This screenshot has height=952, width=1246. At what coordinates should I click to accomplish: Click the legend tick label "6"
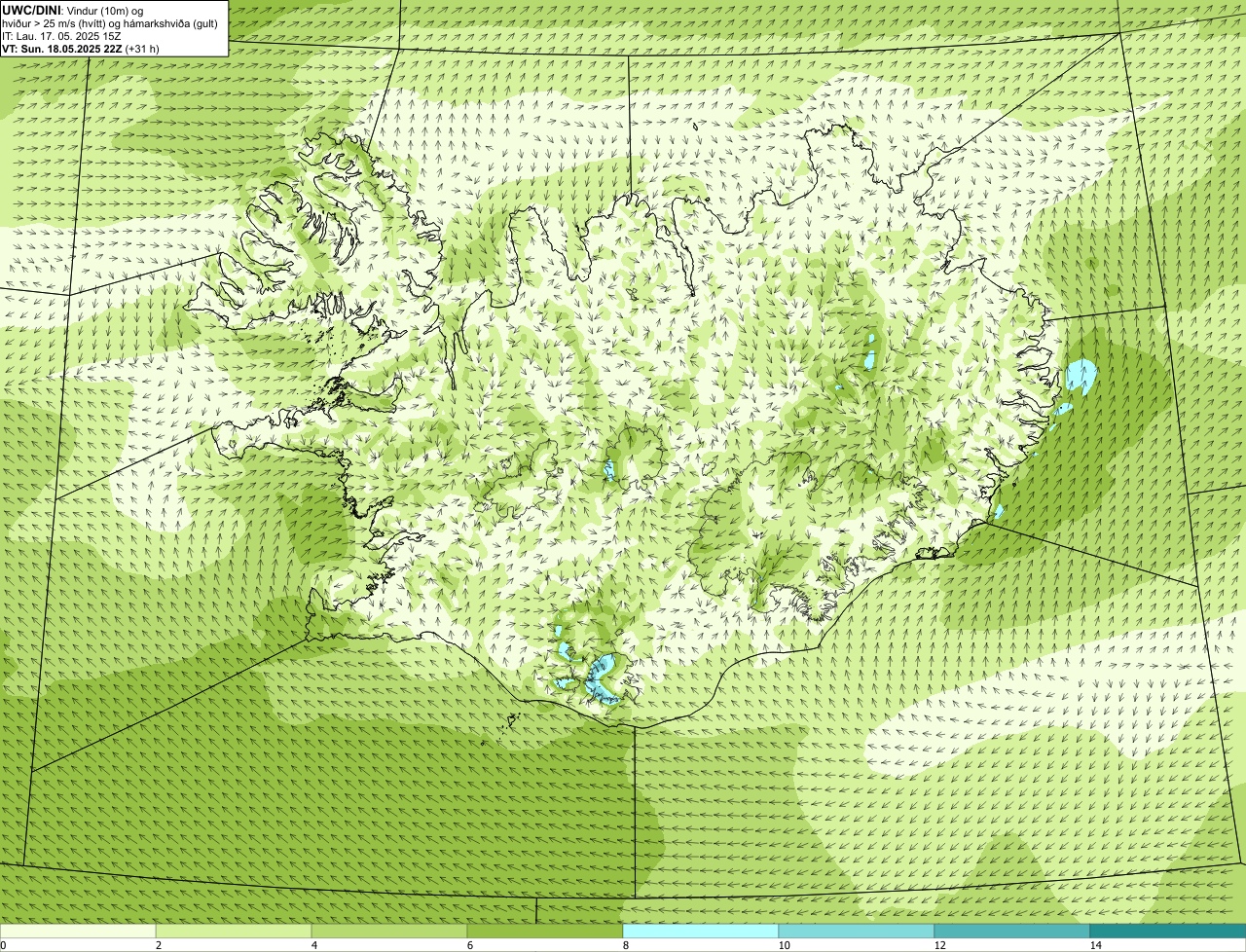pyautogui.click(x=469, y=945)
